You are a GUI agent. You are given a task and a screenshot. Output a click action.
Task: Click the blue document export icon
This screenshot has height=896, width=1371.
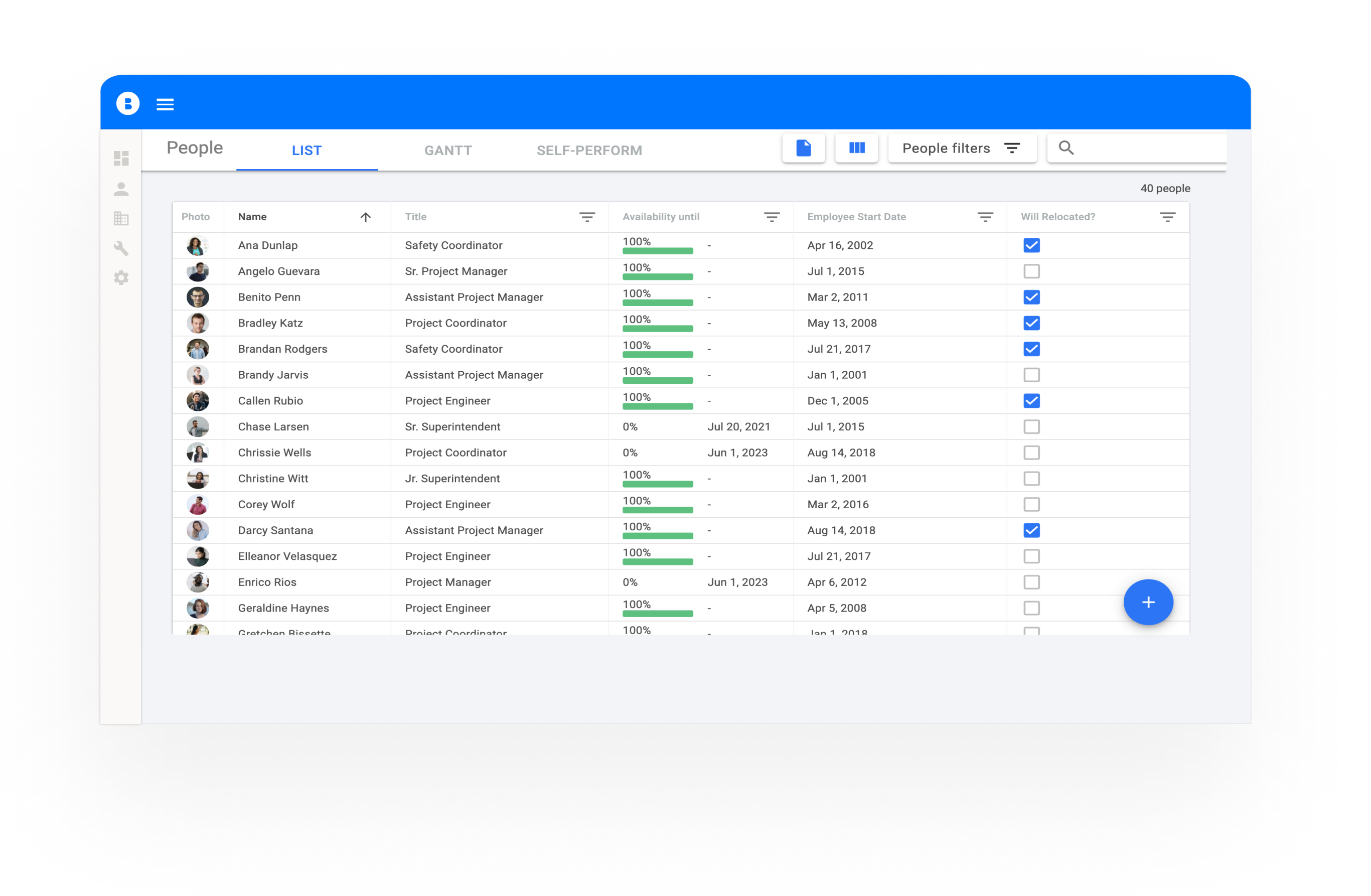point(803,148)
